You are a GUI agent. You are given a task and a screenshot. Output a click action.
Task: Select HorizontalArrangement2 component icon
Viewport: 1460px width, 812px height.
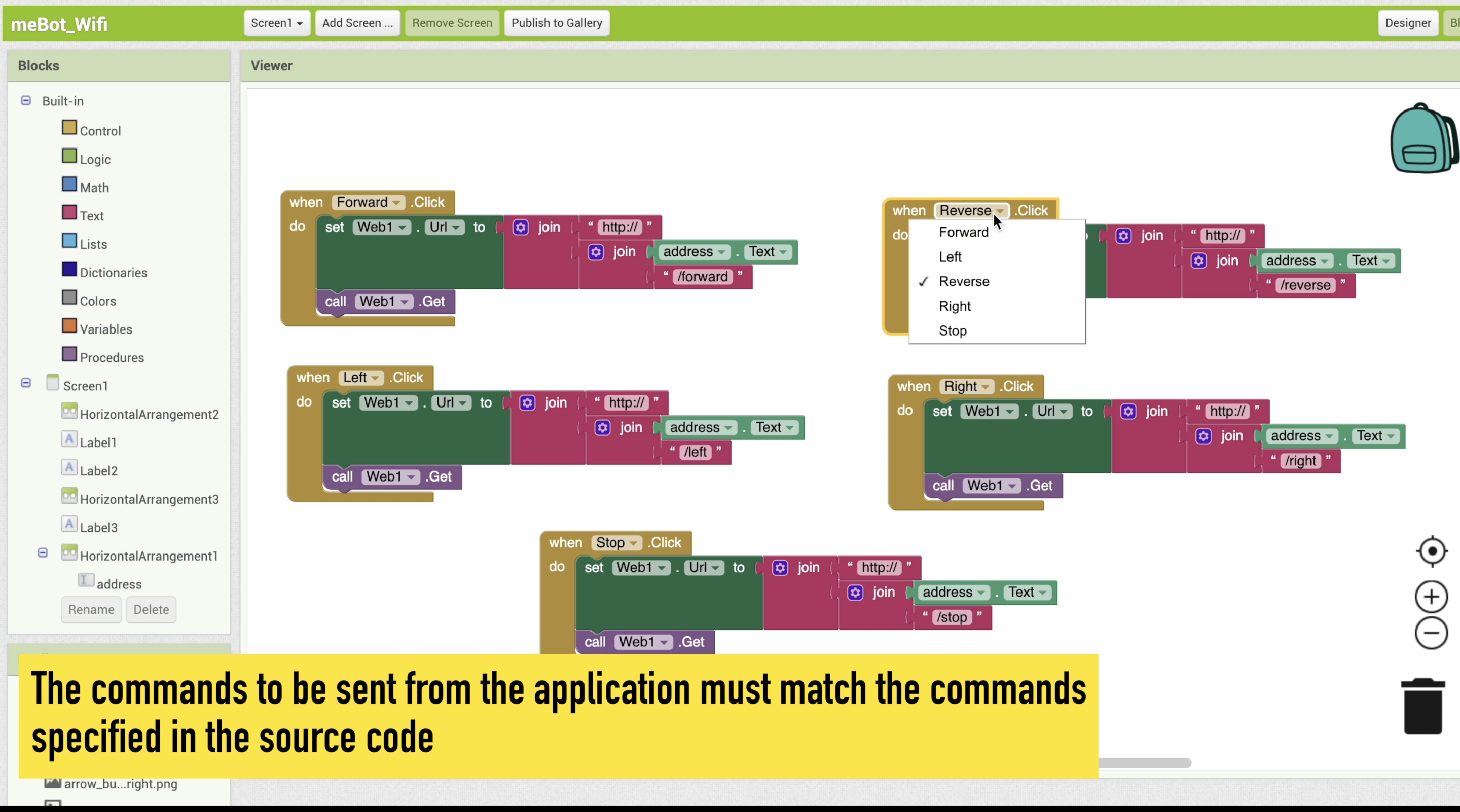tap(69, 412)
